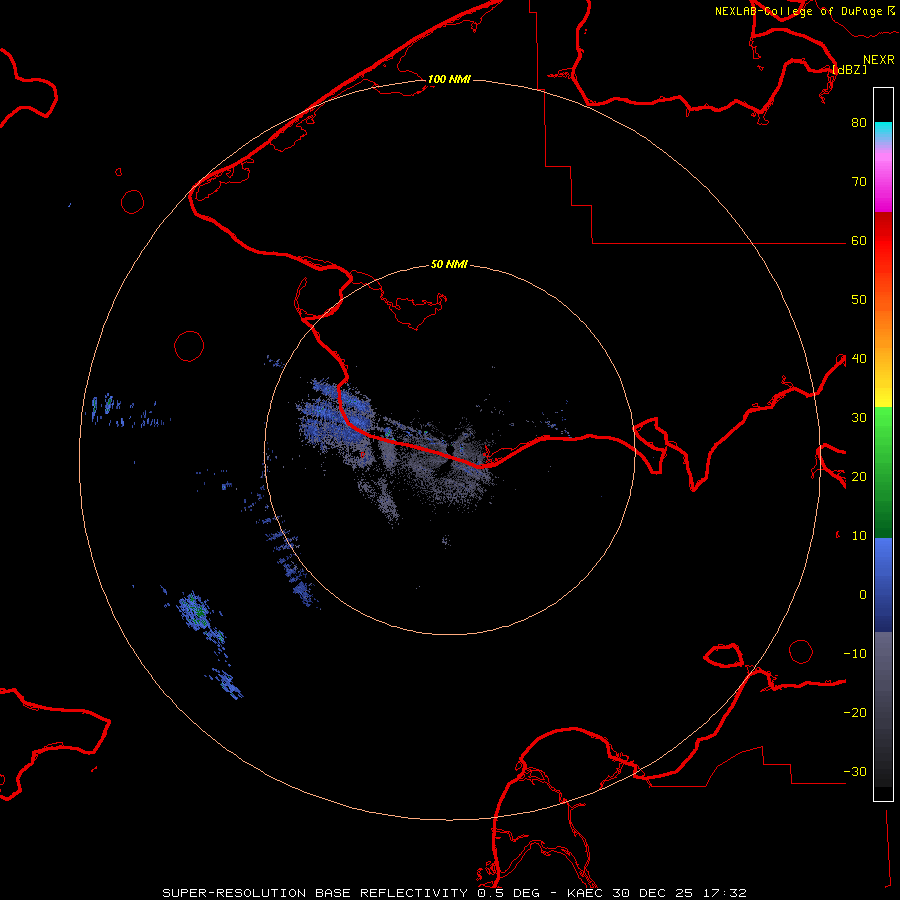Click the magenta band of the color bar

(x=883, y=192)
